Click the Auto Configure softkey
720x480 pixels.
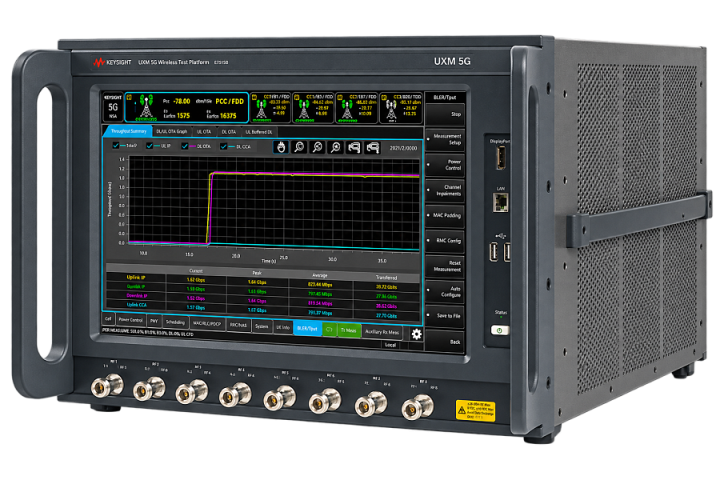click(444, 292)
